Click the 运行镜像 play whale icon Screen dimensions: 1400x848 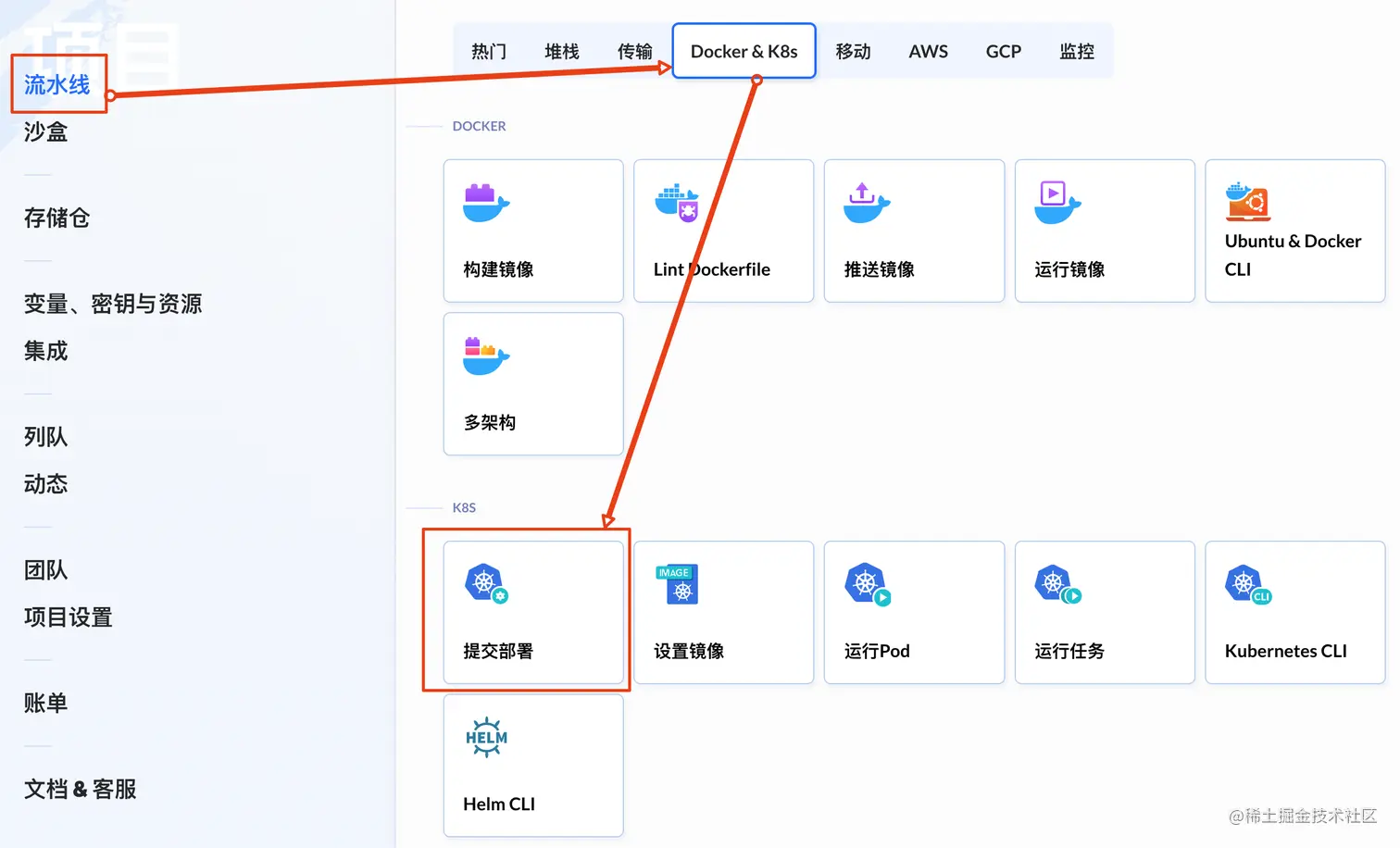(x=1057, y=203)
